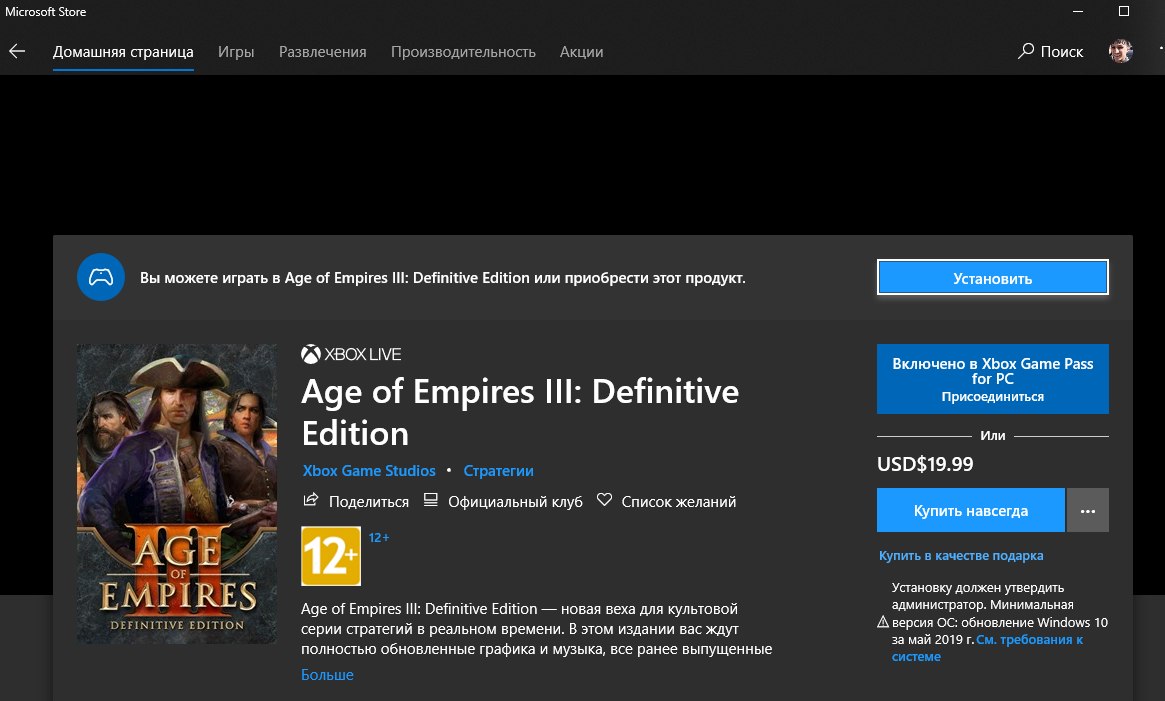Screen dimensions: 1165x701
Task: Open the Акции tab
Action: 581,52
